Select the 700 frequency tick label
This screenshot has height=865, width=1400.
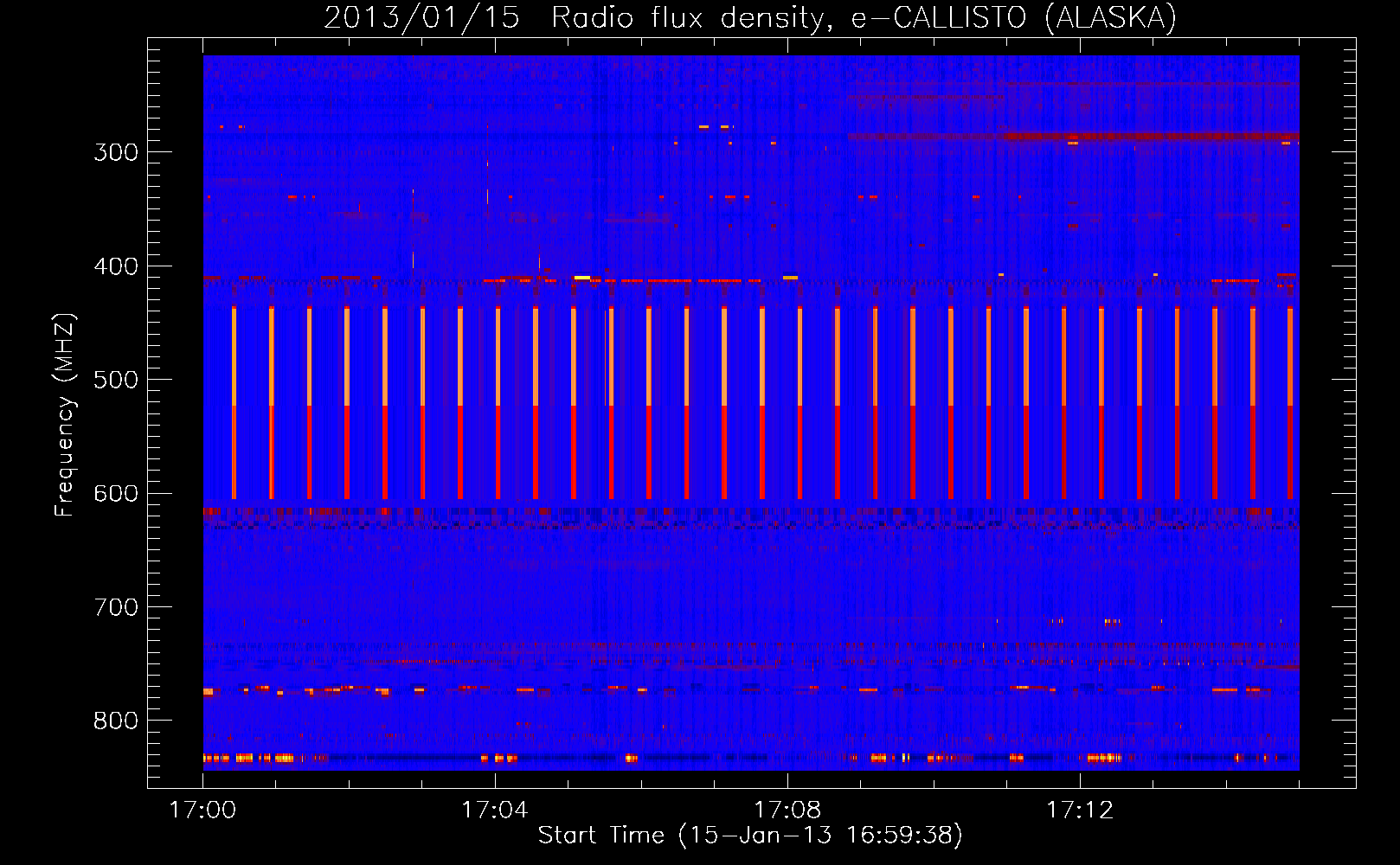116,607
